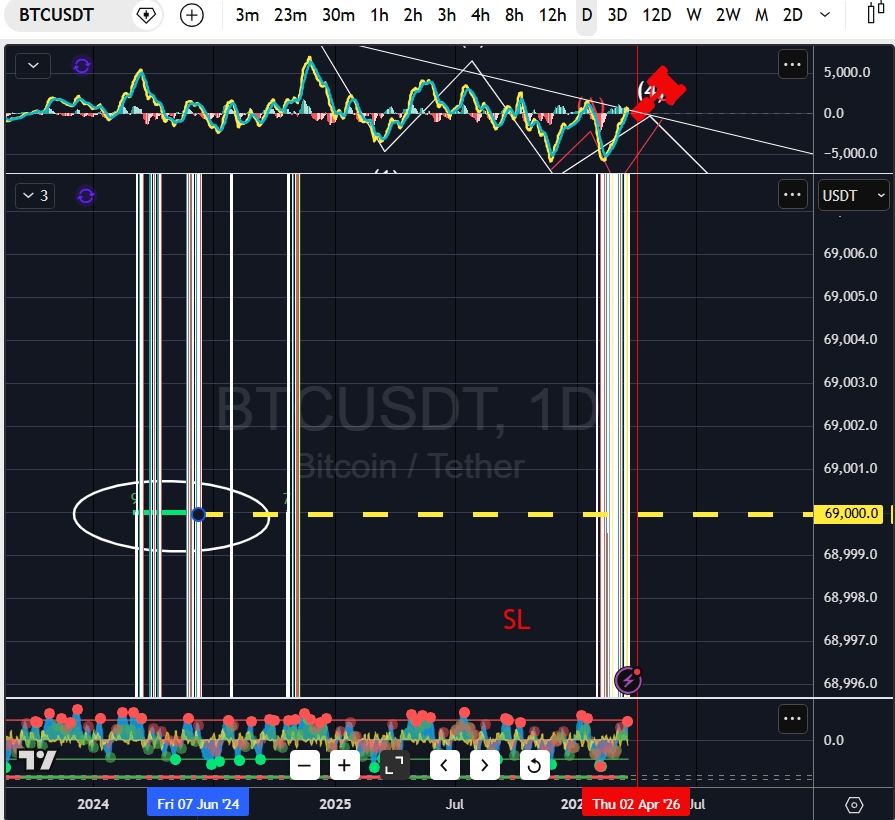Screen dimensions: 895x820
Task: Switch to the 12D interval
Action: (656, 15)
